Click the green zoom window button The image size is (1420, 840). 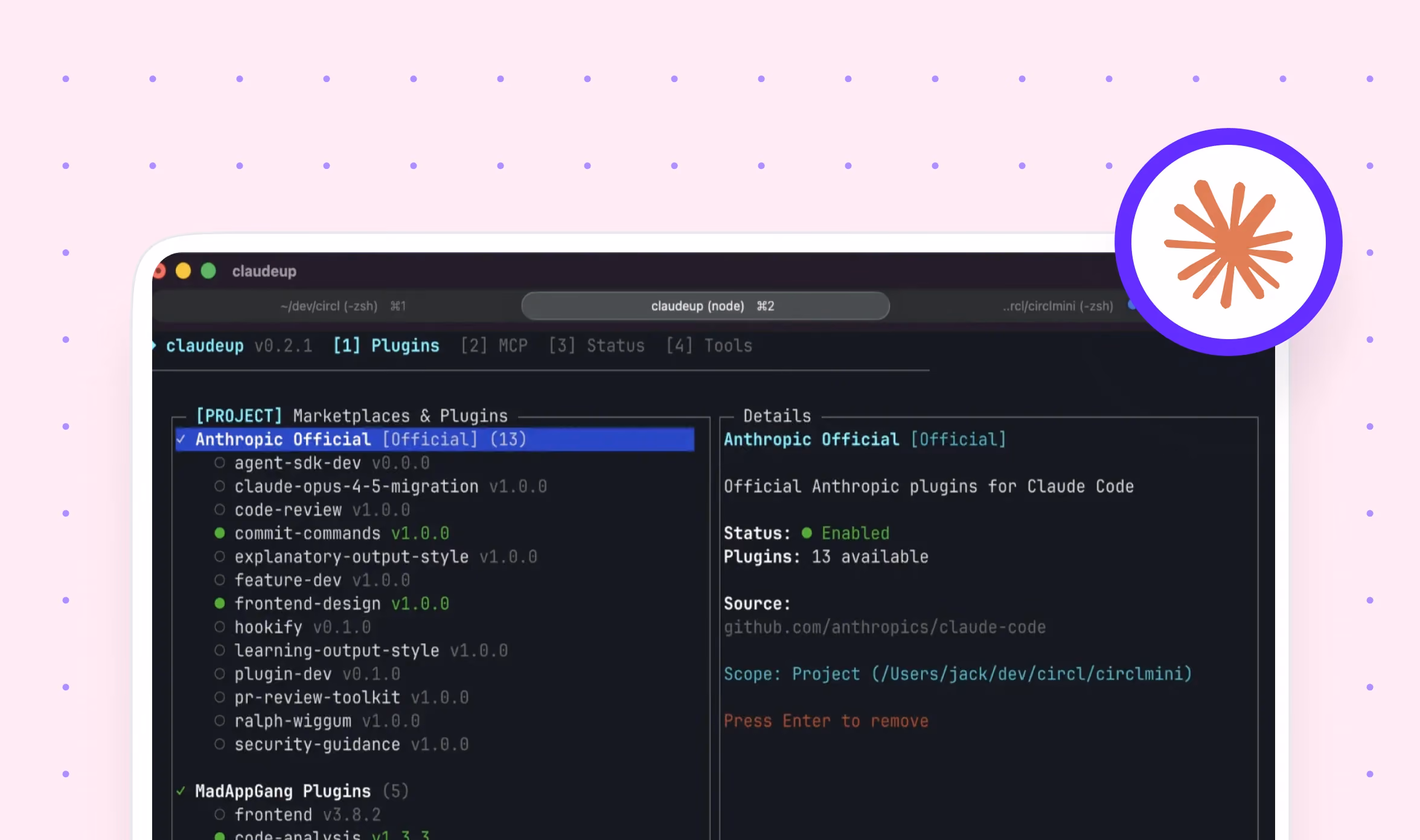[x=208, y=271]
